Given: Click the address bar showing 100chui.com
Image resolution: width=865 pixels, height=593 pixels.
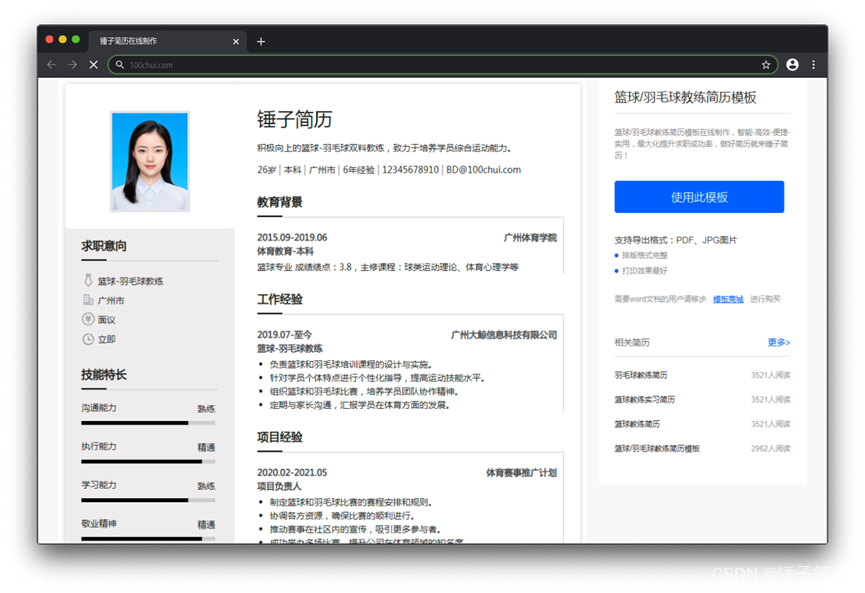Looking at the screenshot, I should (x=442, y=65).
